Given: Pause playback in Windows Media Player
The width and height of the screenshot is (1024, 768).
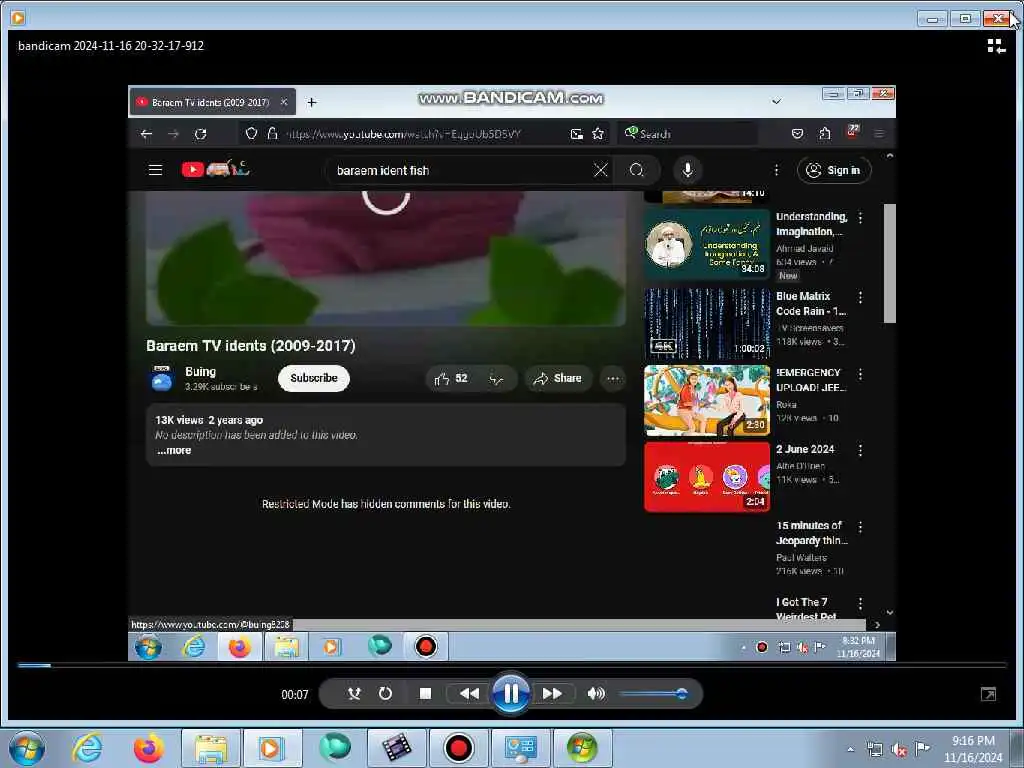Looking at the screenshot, I should tap(511, 694).
